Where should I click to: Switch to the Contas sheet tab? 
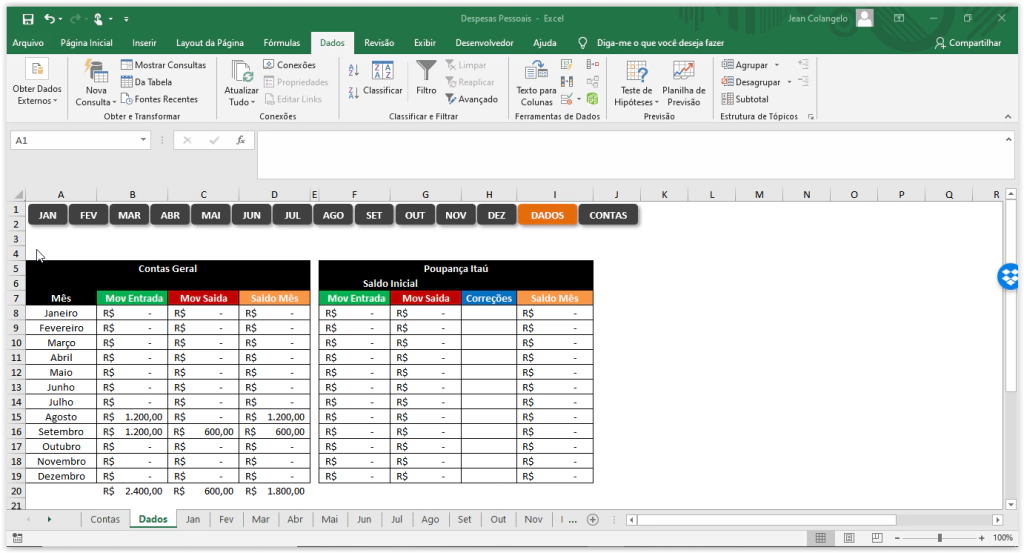105,520
